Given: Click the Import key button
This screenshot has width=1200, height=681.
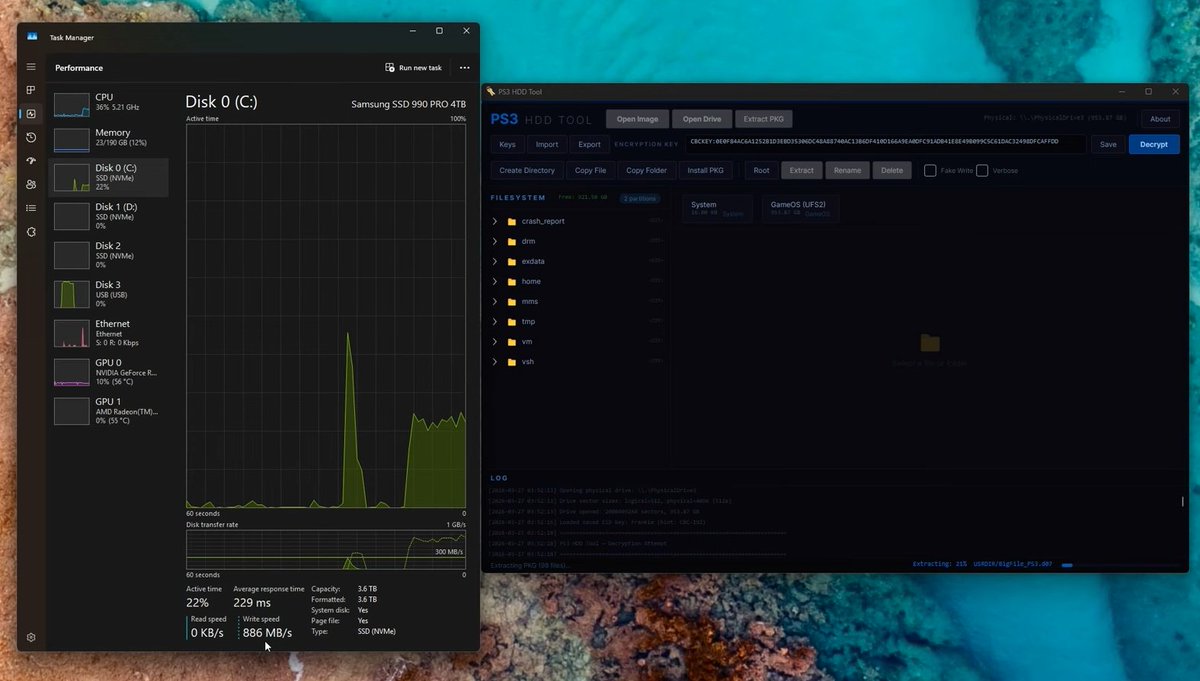Looking at the screenshot, I should (547, 144).
